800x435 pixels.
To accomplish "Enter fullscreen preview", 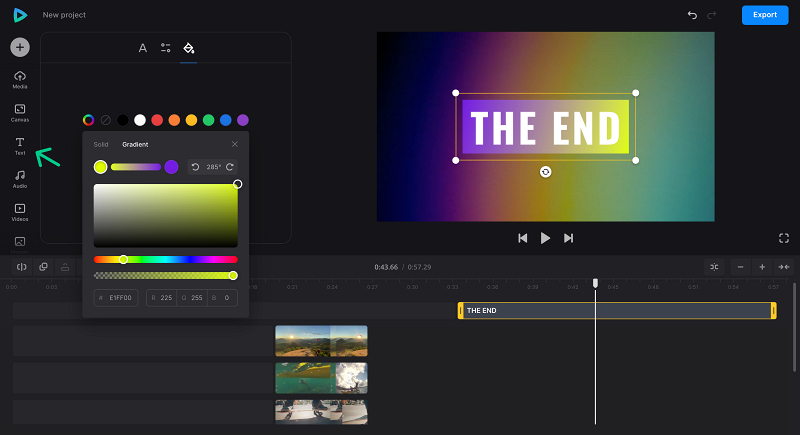I will click(784, 238).
